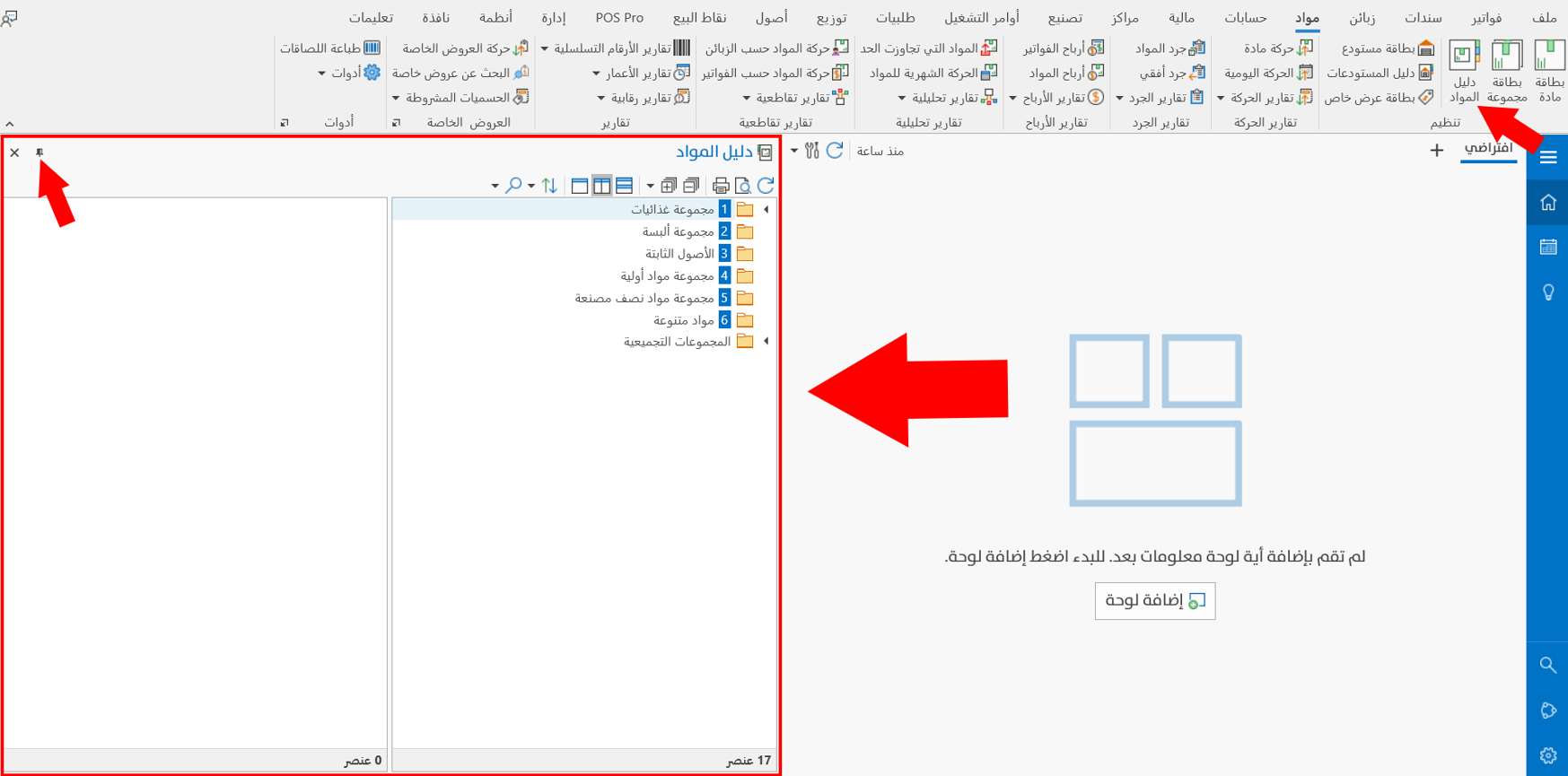Click lightbulb icon in sidebar
This screenshot has width=1568, height=776.
pos(1548,292)
